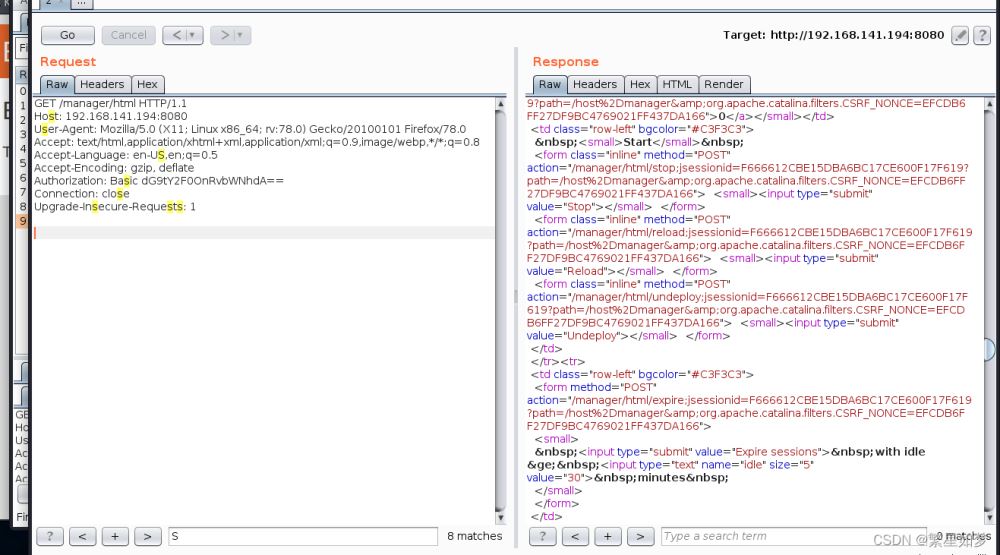Click the Cancel button
Screen dimensions: 1000x555
click(x=128, y=35)
